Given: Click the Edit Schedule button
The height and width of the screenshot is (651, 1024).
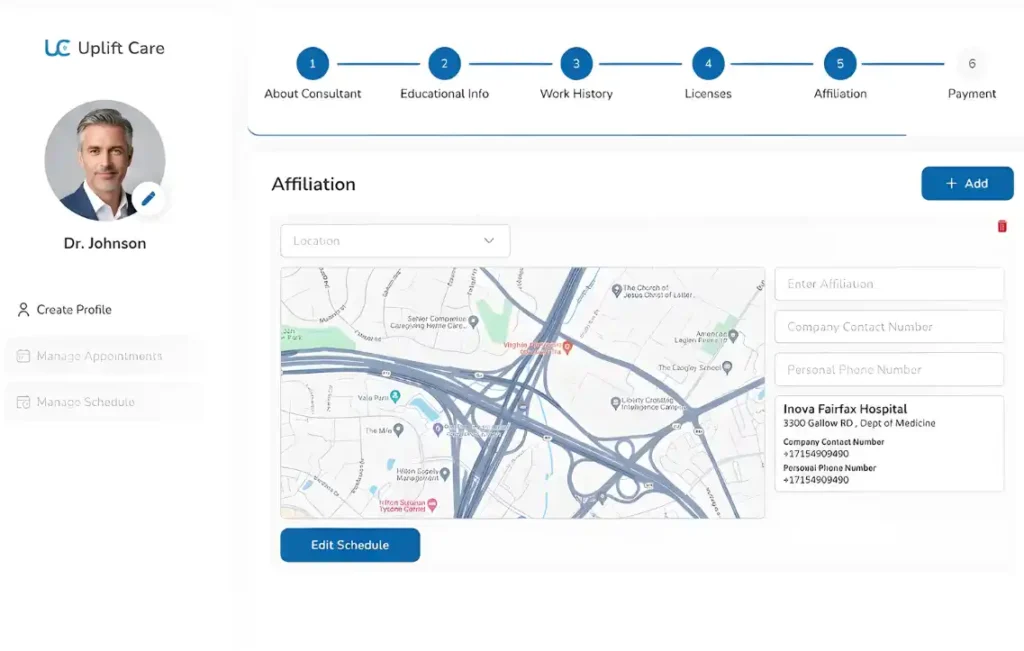Looking at the screenshot, I should click(350, 545).
